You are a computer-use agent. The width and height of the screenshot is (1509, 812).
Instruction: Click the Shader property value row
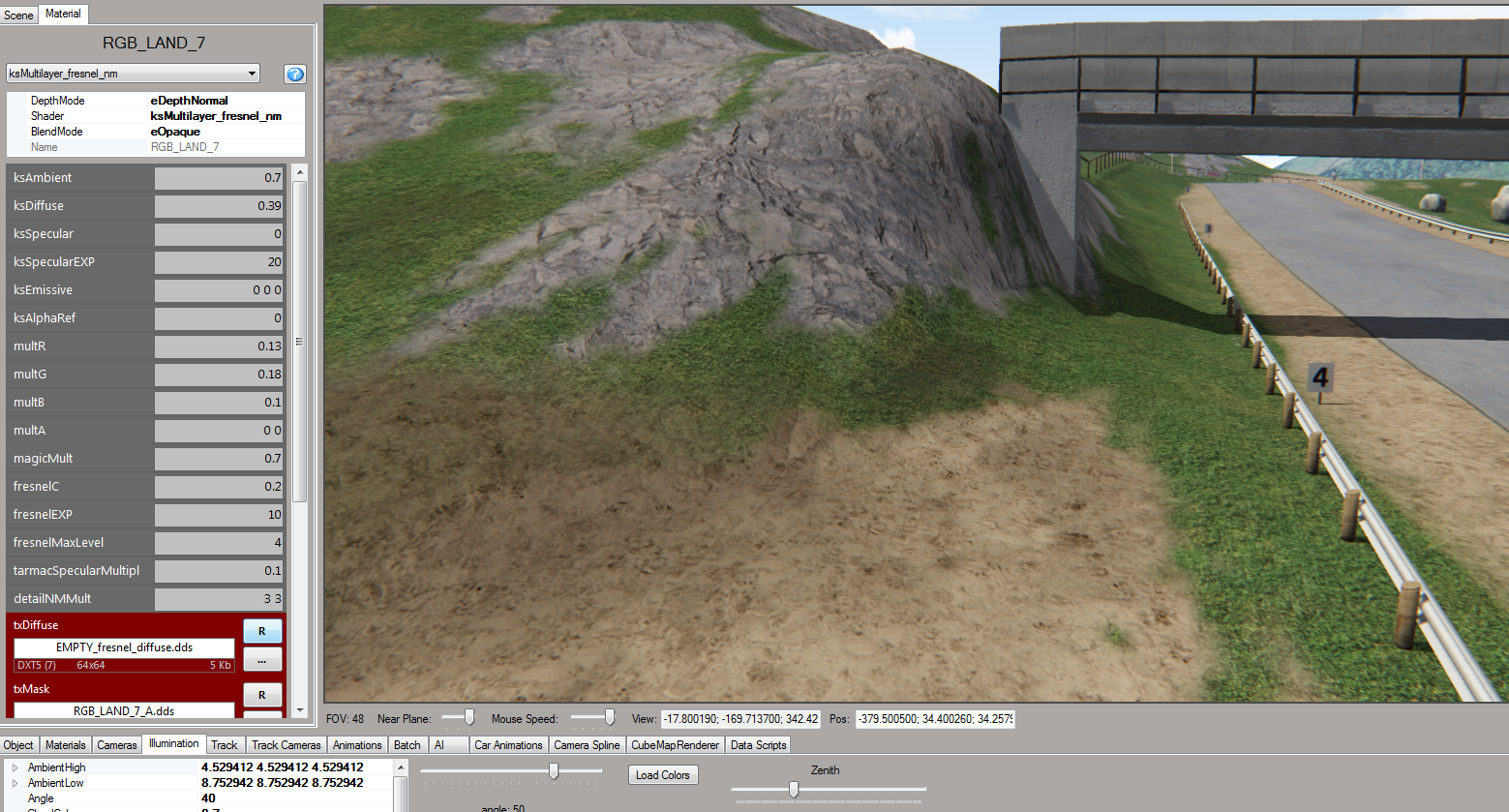[226, 116]
